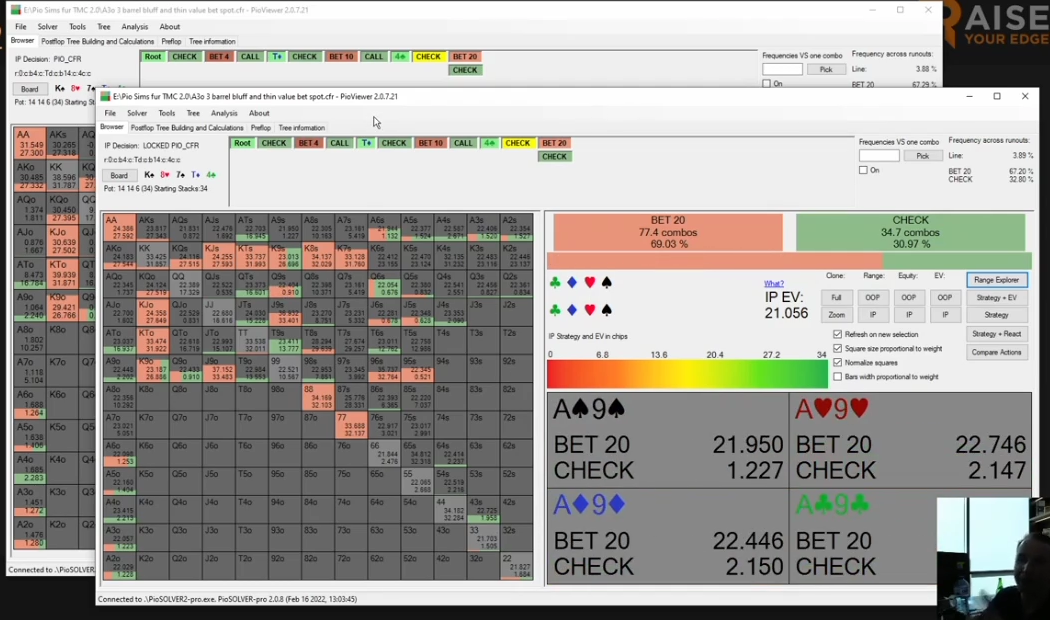Click Pick button in back window
This screenshot has height=620, width=1050.
pos(826,70)
